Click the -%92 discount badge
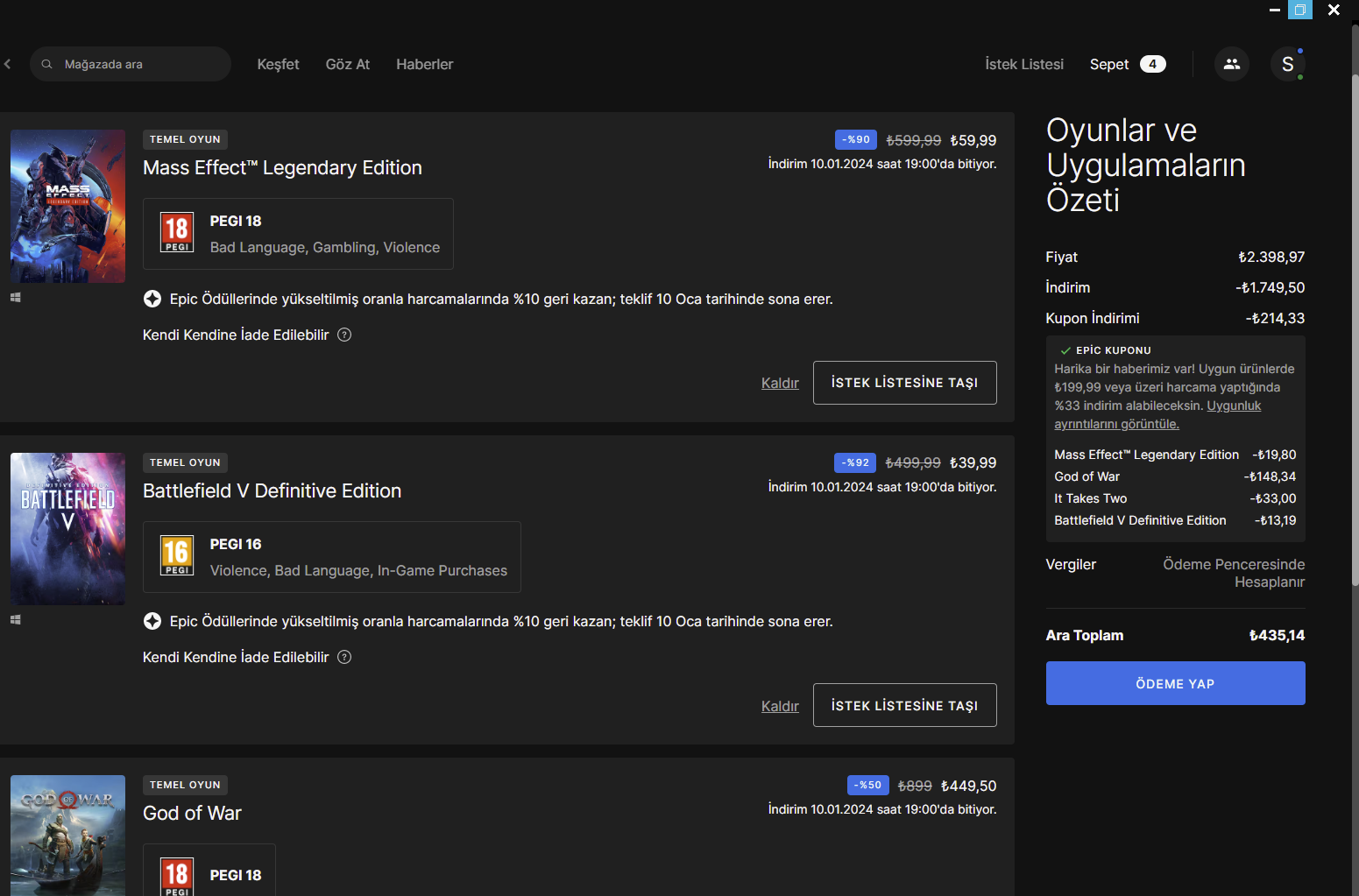 click(x=855, y=462)
